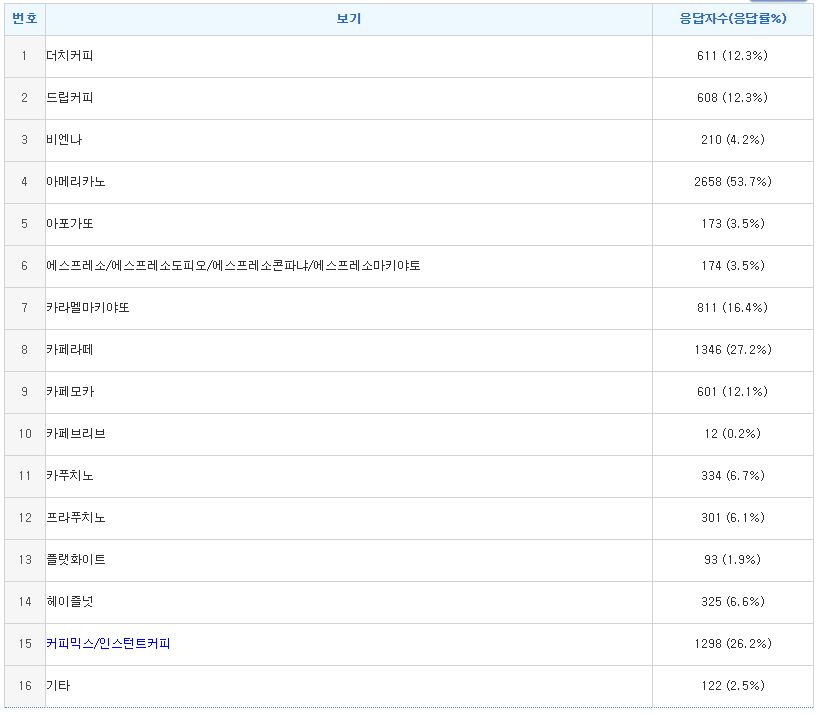The width and height of the screenshot is (820, 714).
Task: Select row number 1 beside 더치커피
Action: tap(25, 55)
